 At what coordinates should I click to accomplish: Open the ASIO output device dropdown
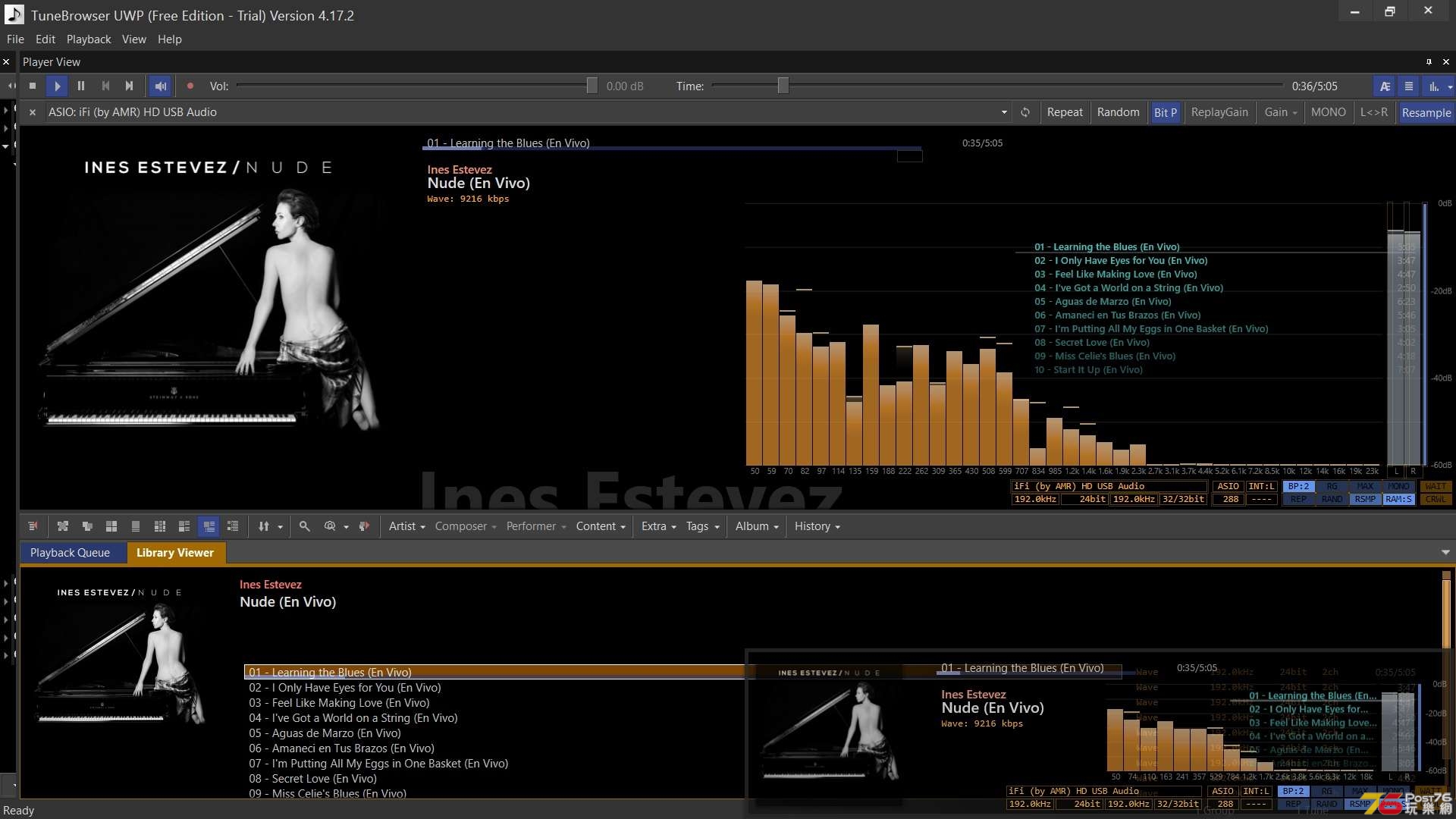click(x=1004, y=112)
